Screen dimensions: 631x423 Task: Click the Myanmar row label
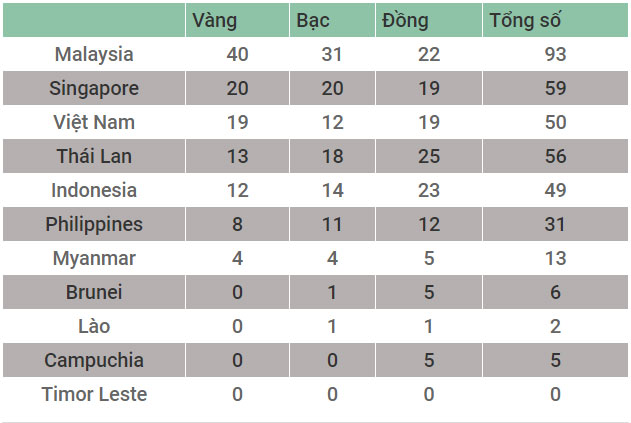(94, 258)
